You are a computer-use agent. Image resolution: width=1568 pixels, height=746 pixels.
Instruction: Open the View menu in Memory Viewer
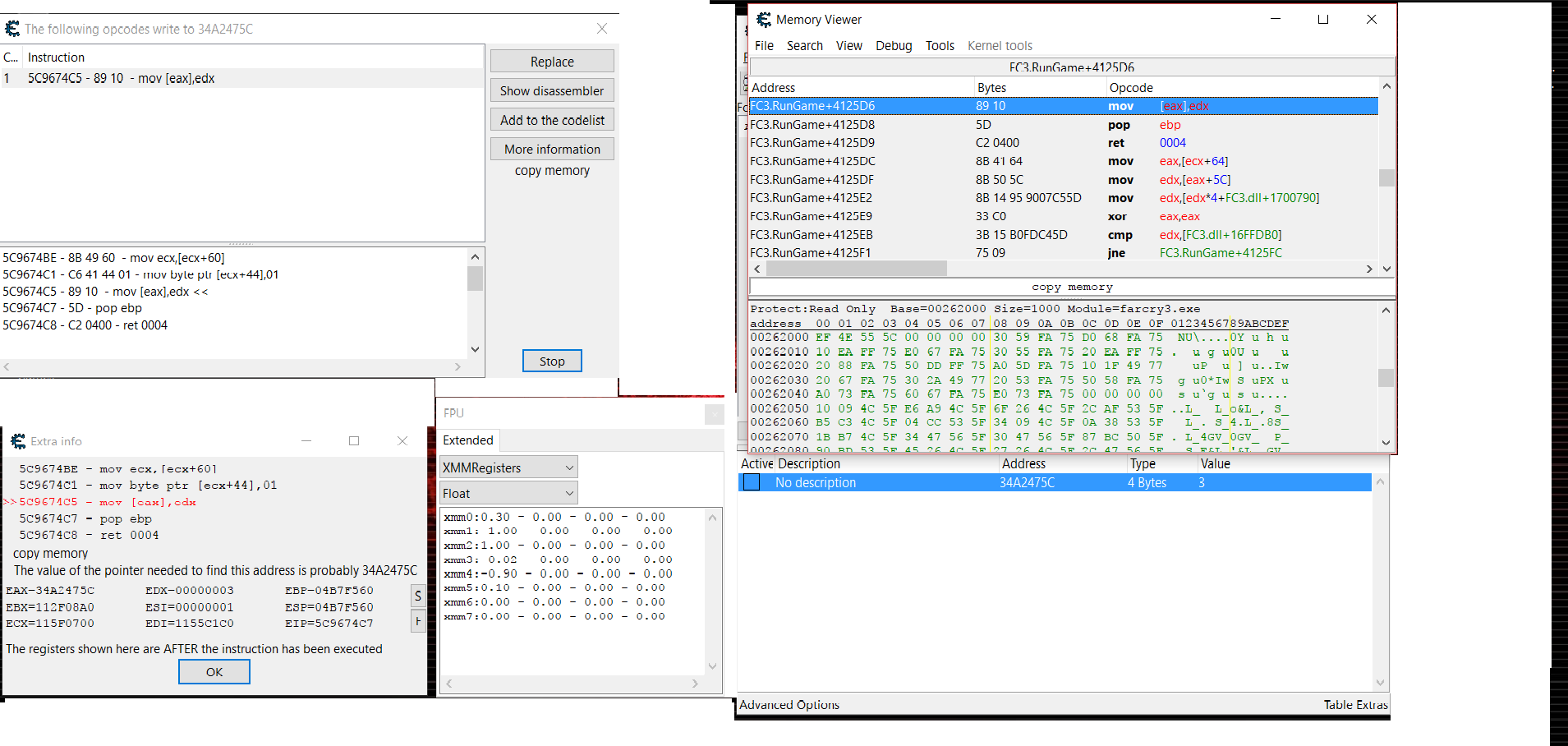click(849, 46)
